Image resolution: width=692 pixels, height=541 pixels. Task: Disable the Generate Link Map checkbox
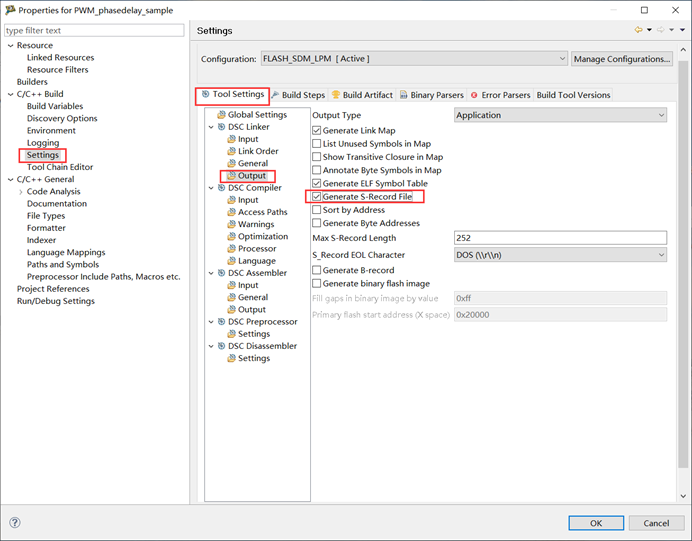[x=317, y=131]
